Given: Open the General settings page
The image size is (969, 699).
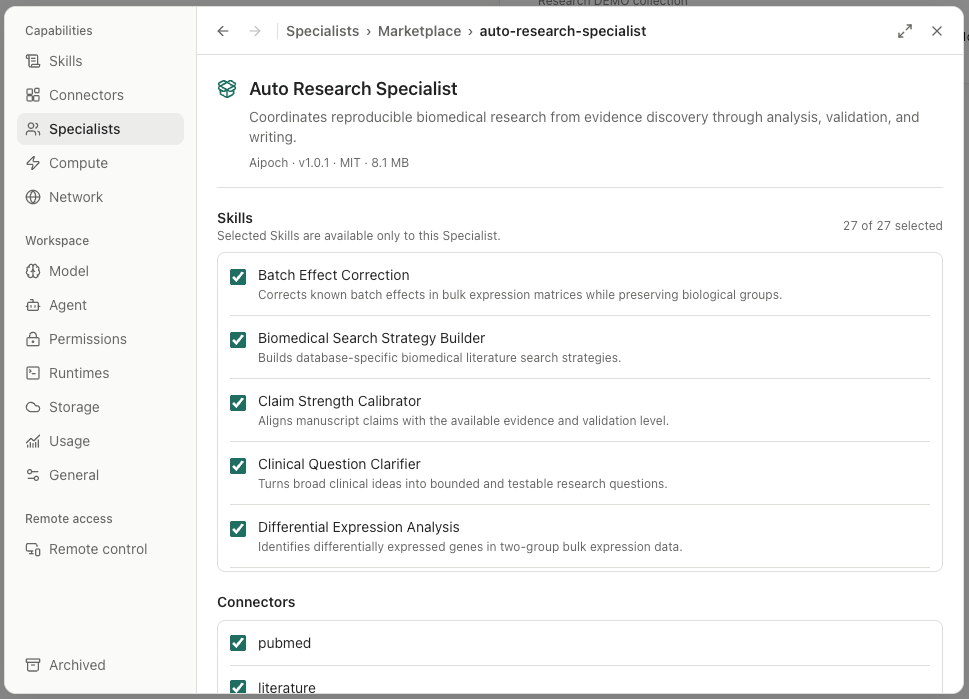Looking at the screenshot, I should tap(100, 475).
